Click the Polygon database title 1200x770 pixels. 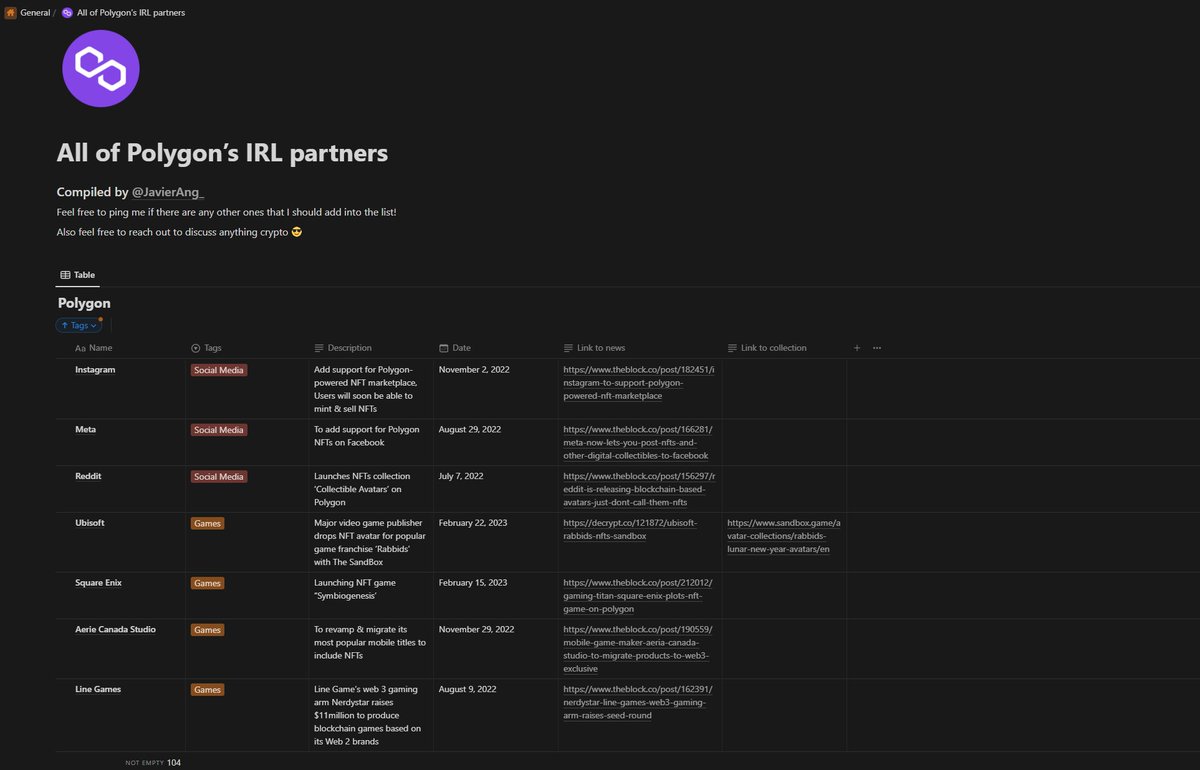pos(84,303)
